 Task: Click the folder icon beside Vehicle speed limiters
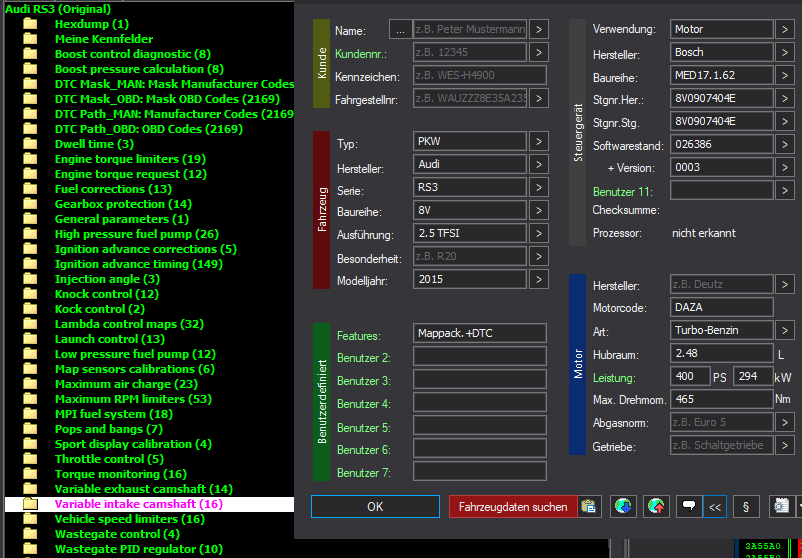pyautogui.click(x=31, y=519)
